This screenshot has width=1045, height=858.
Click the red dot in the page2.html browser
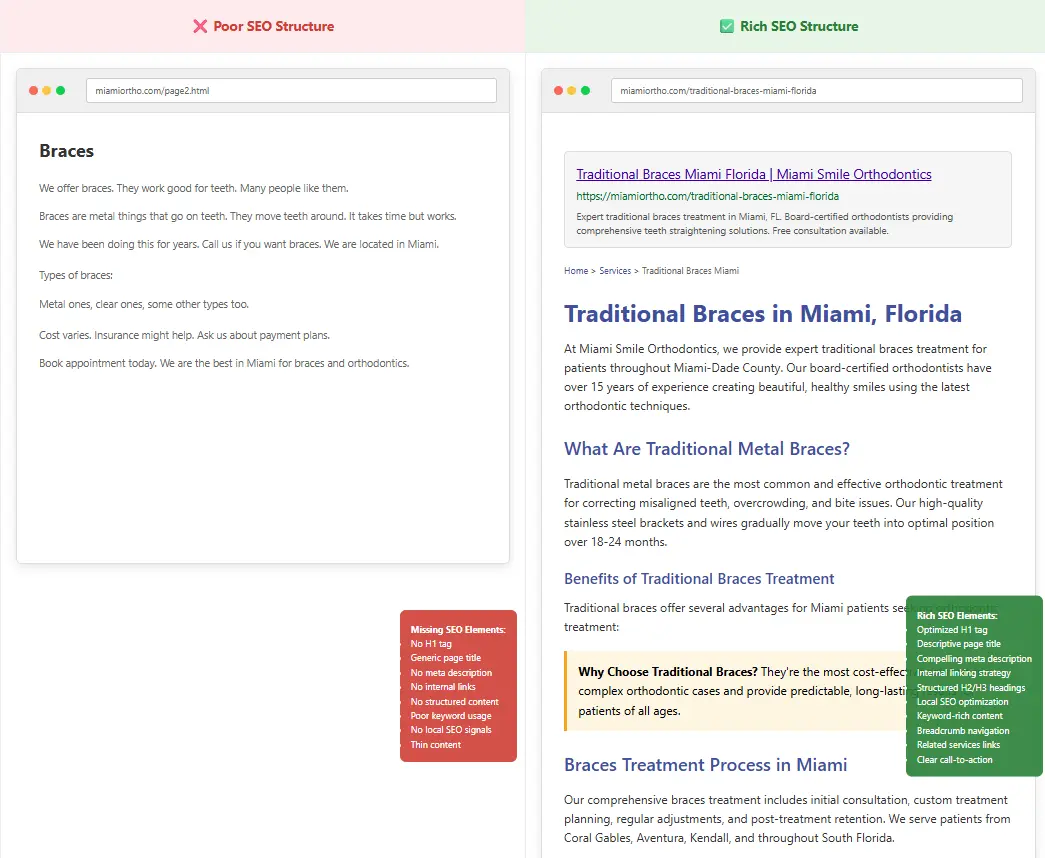click(x=33, y=91)
